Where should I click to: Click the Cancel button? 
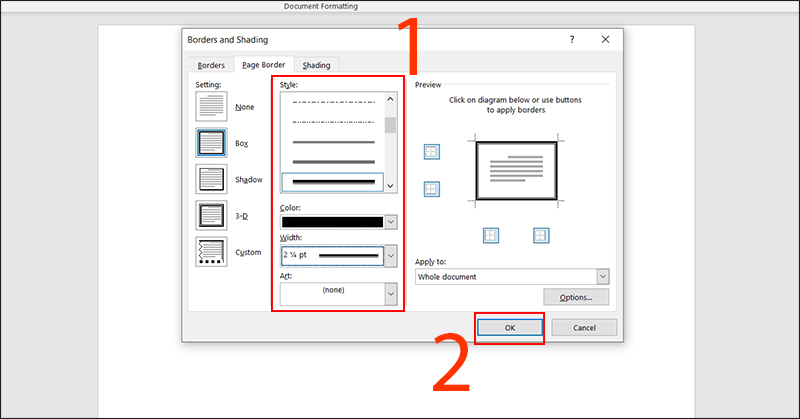tap(584, 328)
